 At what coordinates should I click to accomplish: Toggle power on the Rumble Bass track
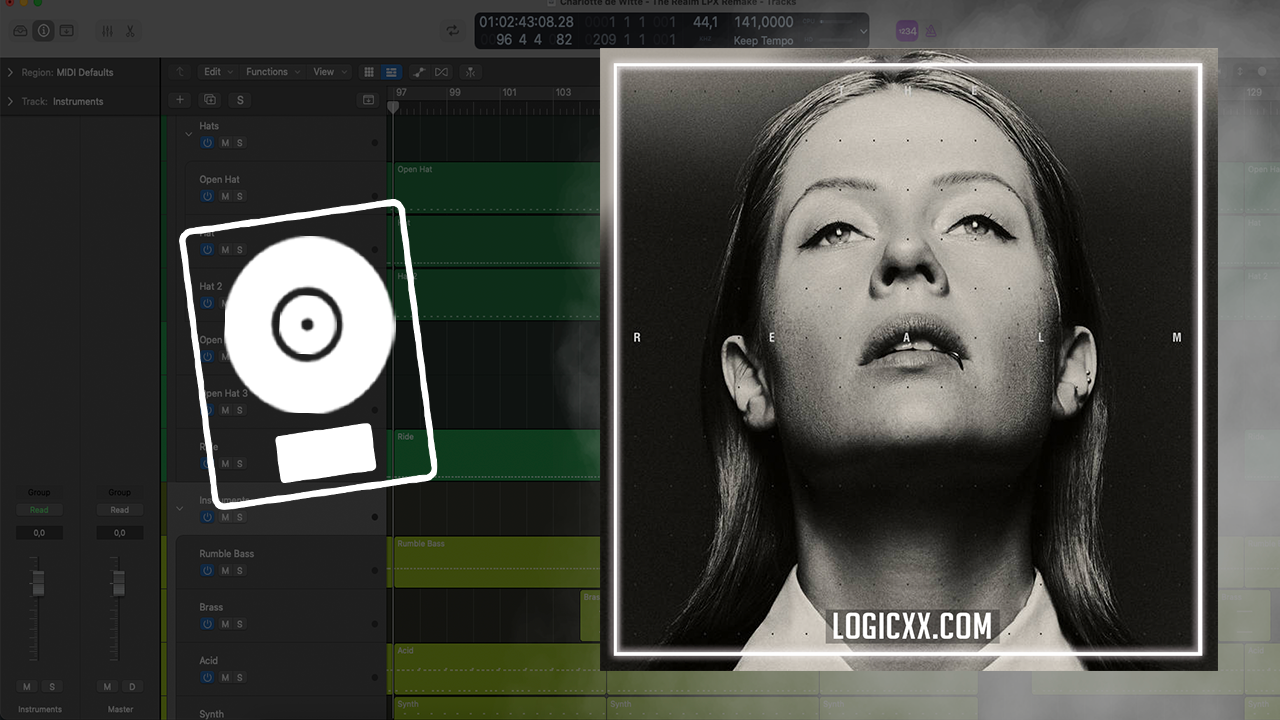(x=207, y=571)
